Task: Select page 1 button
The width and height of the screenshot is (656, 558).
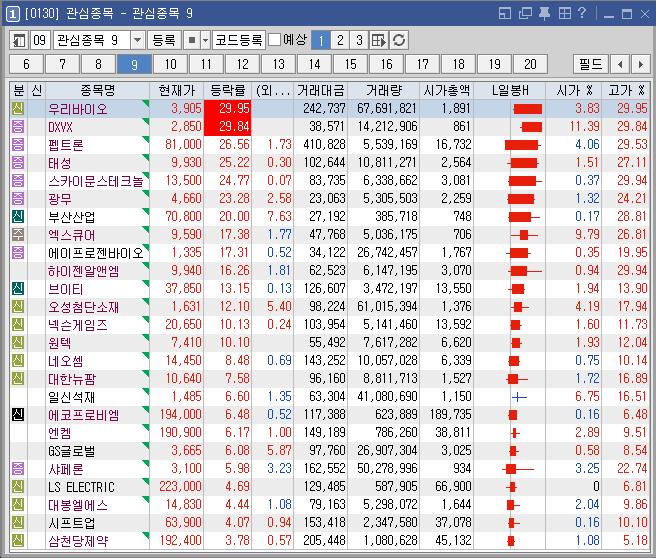Action: pyautogui.click(x=321, y=41)
